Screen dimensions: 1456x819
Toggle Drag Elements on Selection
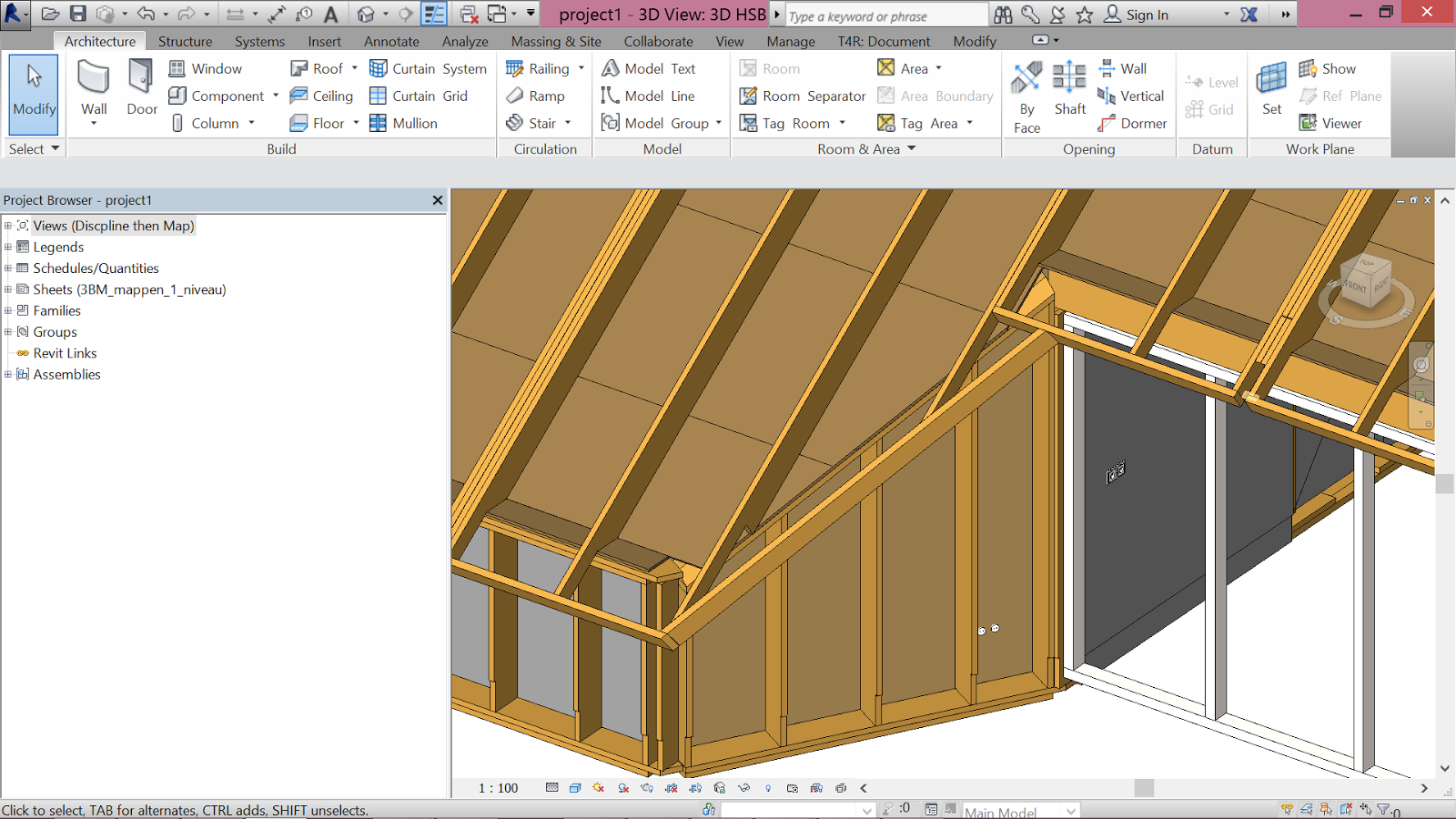(1365, 809)
